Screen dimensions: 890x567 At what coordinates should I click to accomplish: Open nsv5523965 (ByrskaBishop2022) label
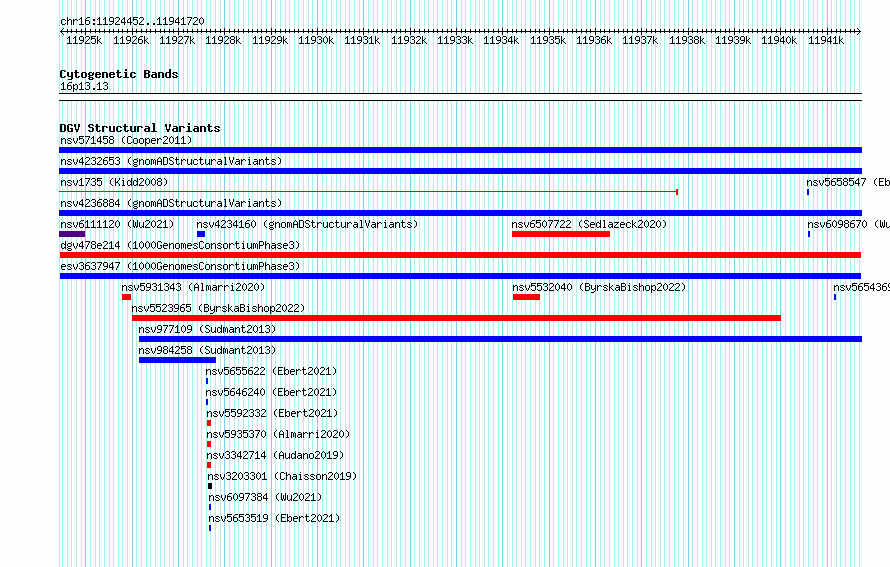click(219, 308)
